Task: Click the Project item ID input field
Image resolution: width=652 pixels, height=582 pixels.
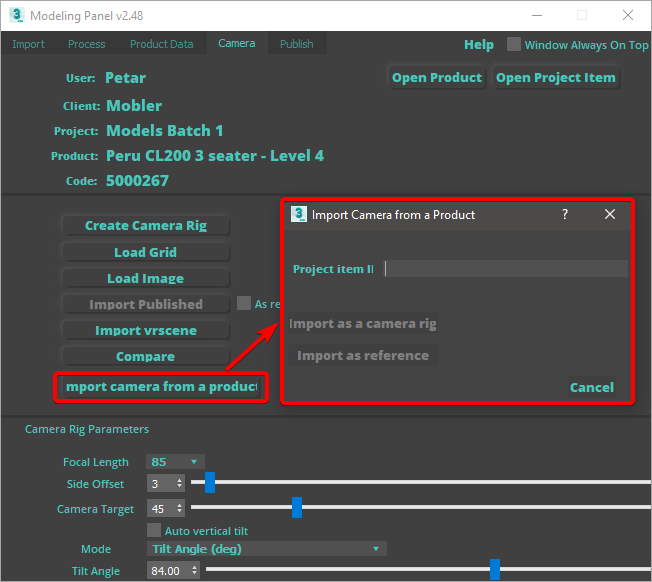Action: (x=506, y=269)
